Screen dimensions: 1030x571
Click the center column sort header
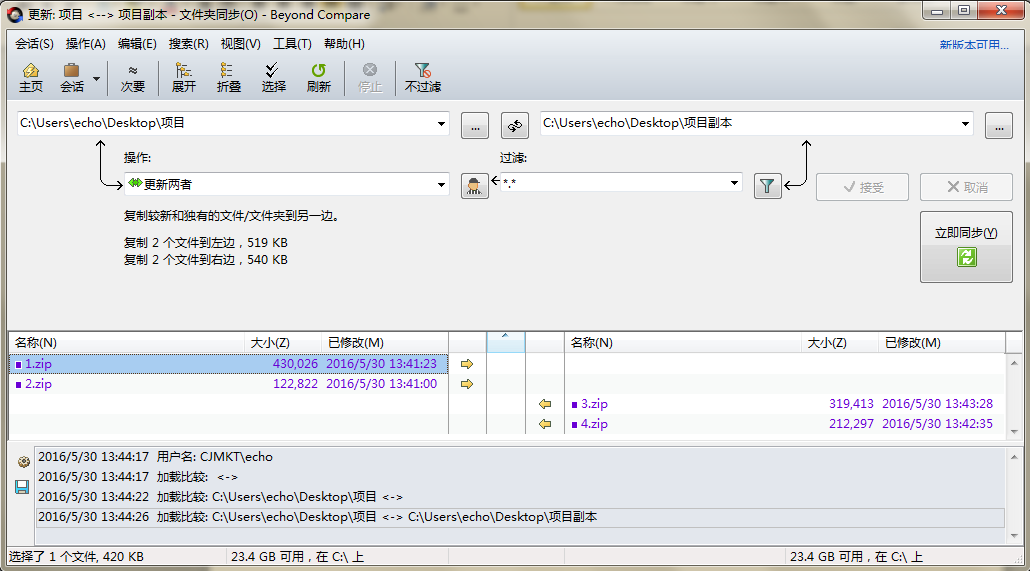click(x=506, y=342)
